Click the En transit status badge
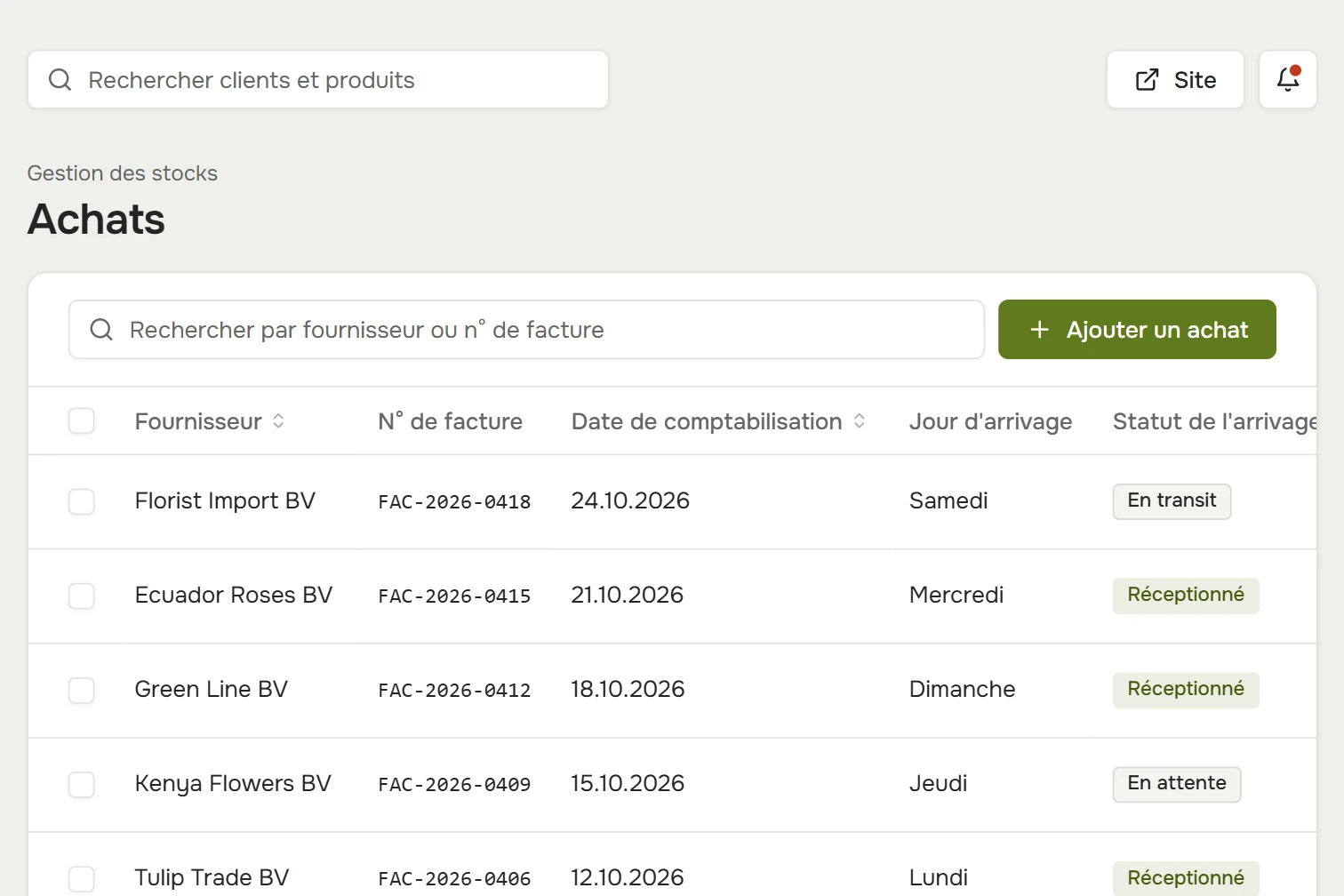 pyautogui.click(x=1172, y=501)
